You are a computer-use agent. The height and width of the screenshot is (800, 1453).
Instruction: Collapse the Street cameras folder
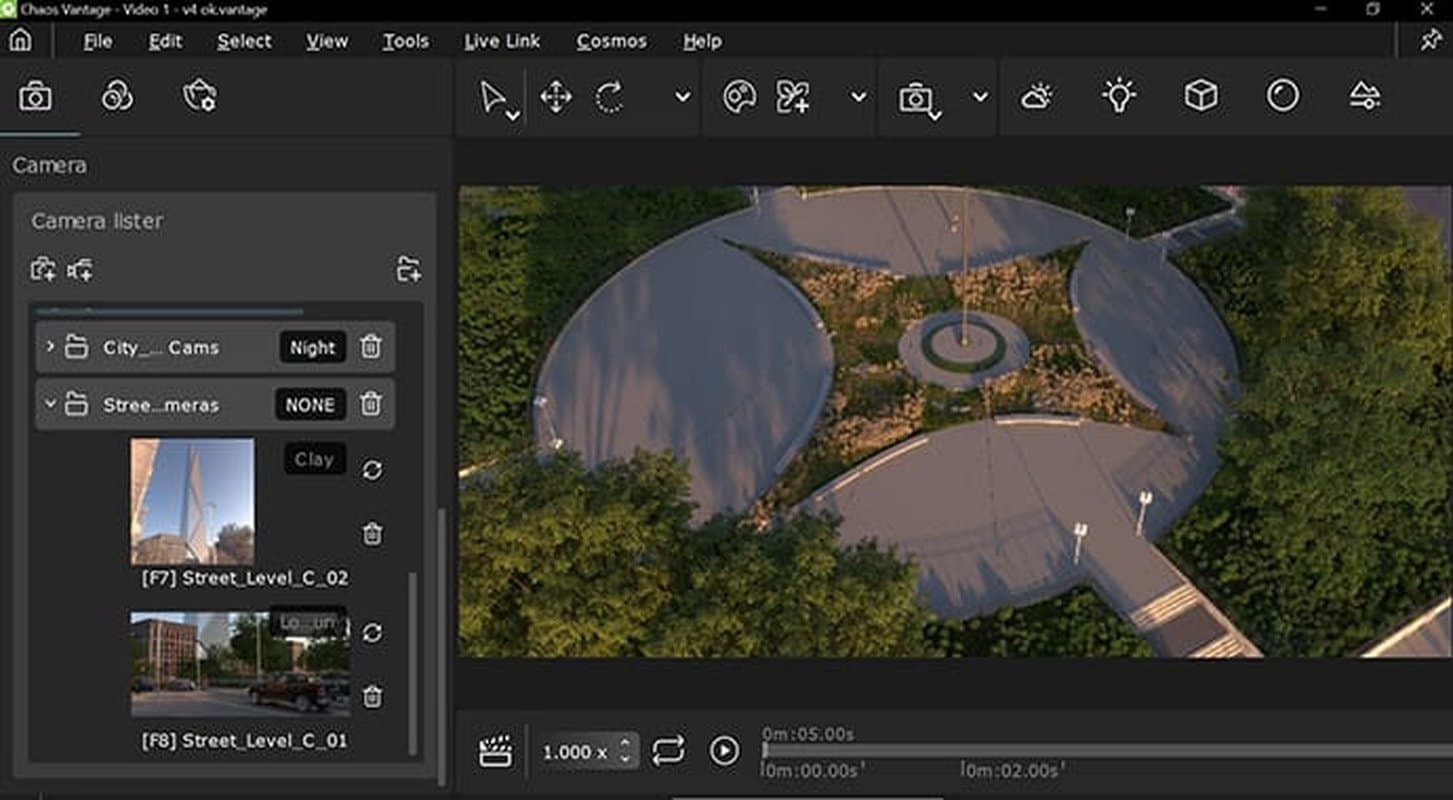click(x=50, y=404)
